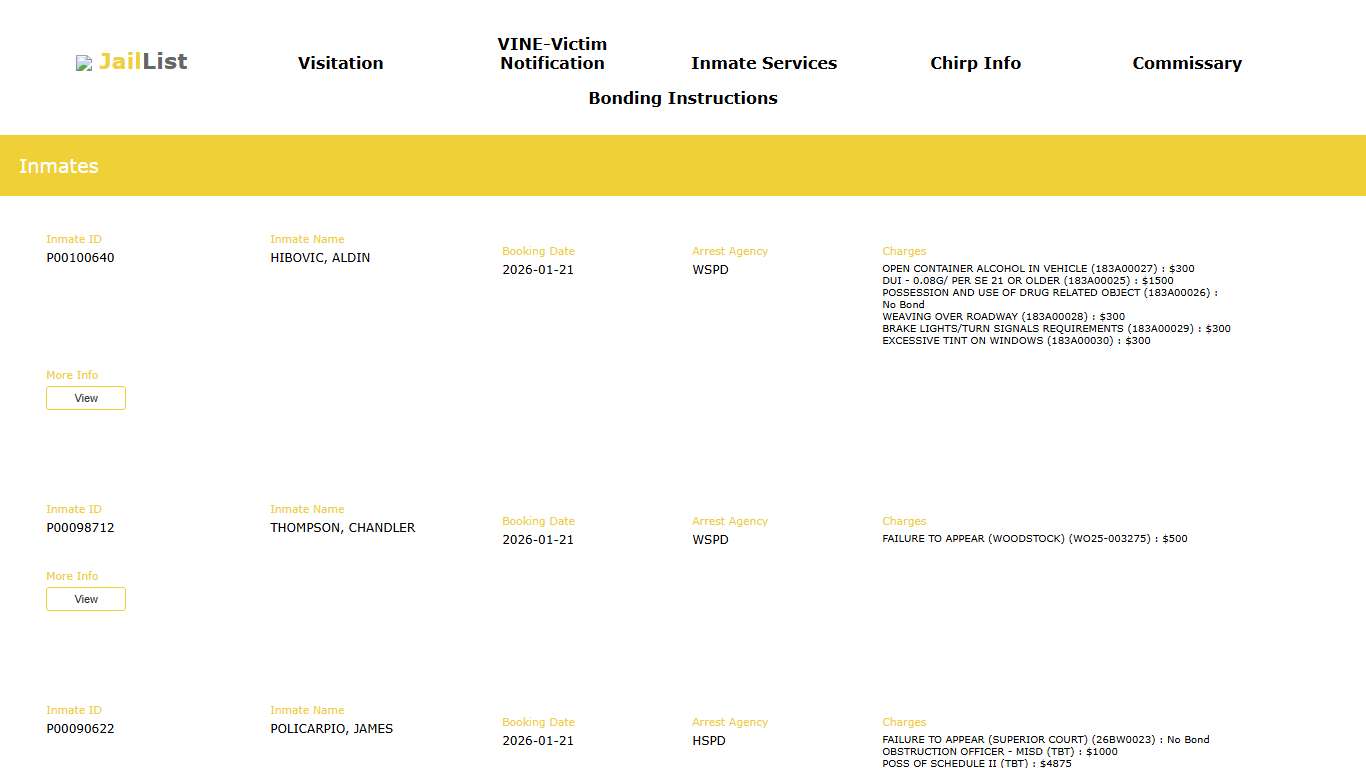
Task: Click the JailList logo image icon
Action: click(84, 63)
